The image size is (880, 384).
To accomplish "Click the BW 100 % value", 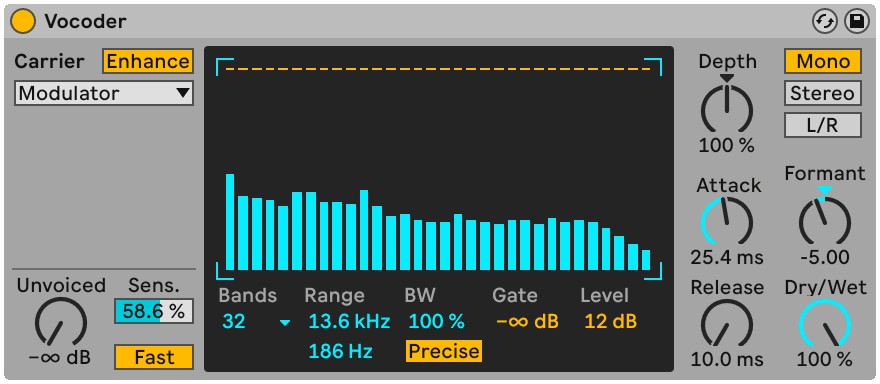I will point(437,322).
